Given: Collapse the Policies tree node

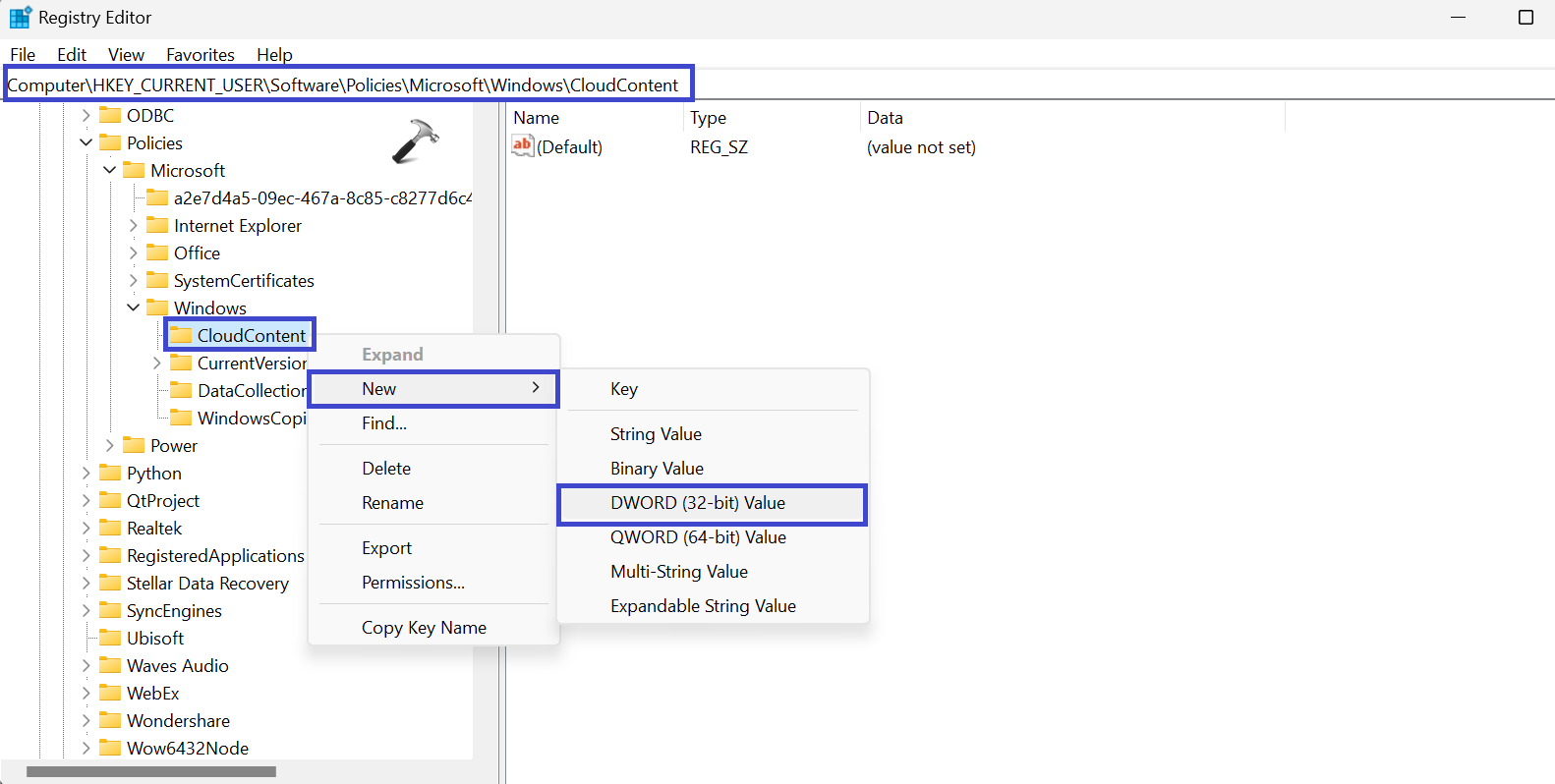Looking at the screenshot, I should [x=86, y=142].
